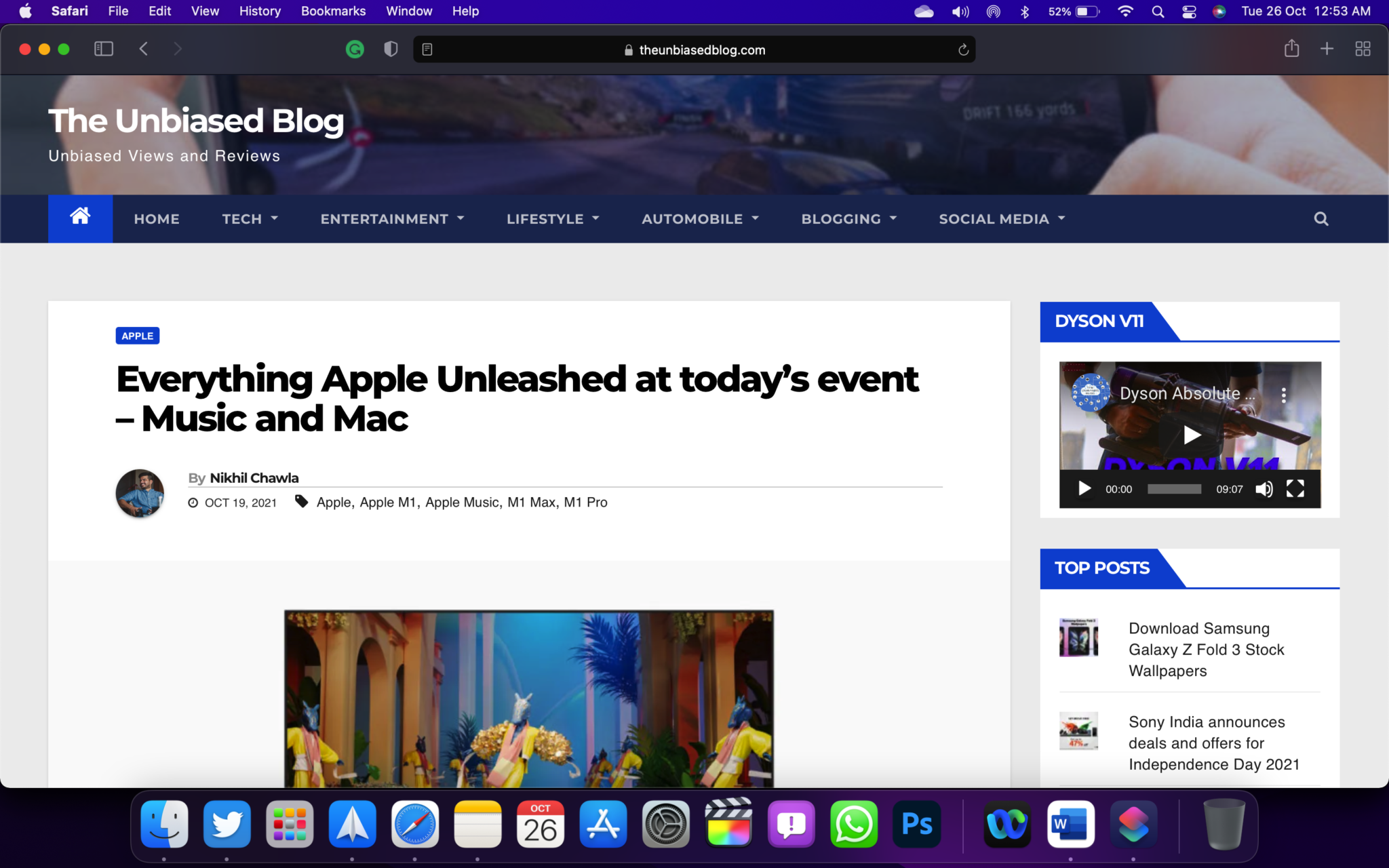Expand the AUTOMOBILE dropdown menu
1389x868 pixels.
700,219
